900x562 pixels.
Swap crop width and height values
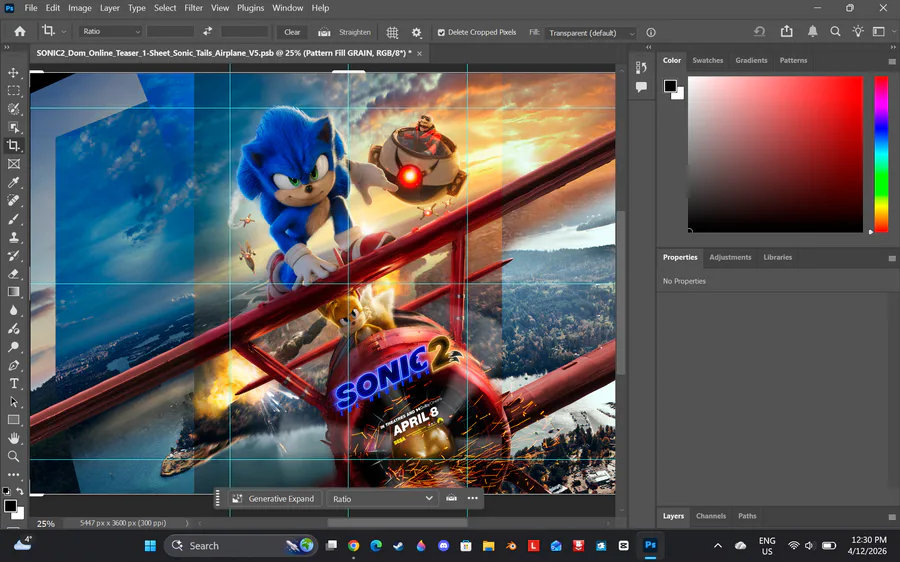(x=207, y=32)
